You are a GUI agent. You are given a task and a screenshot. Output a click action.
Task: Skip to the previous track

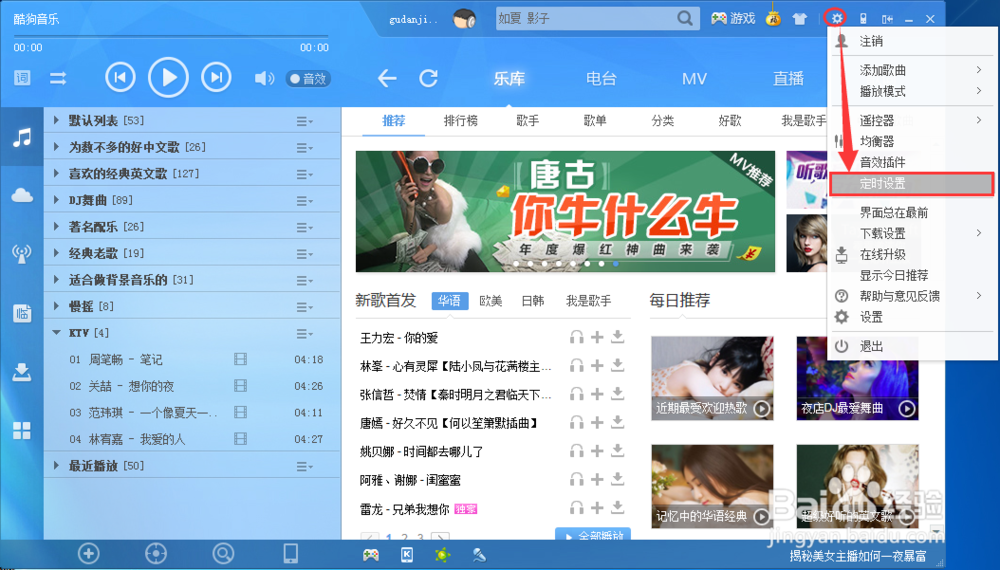120,78
